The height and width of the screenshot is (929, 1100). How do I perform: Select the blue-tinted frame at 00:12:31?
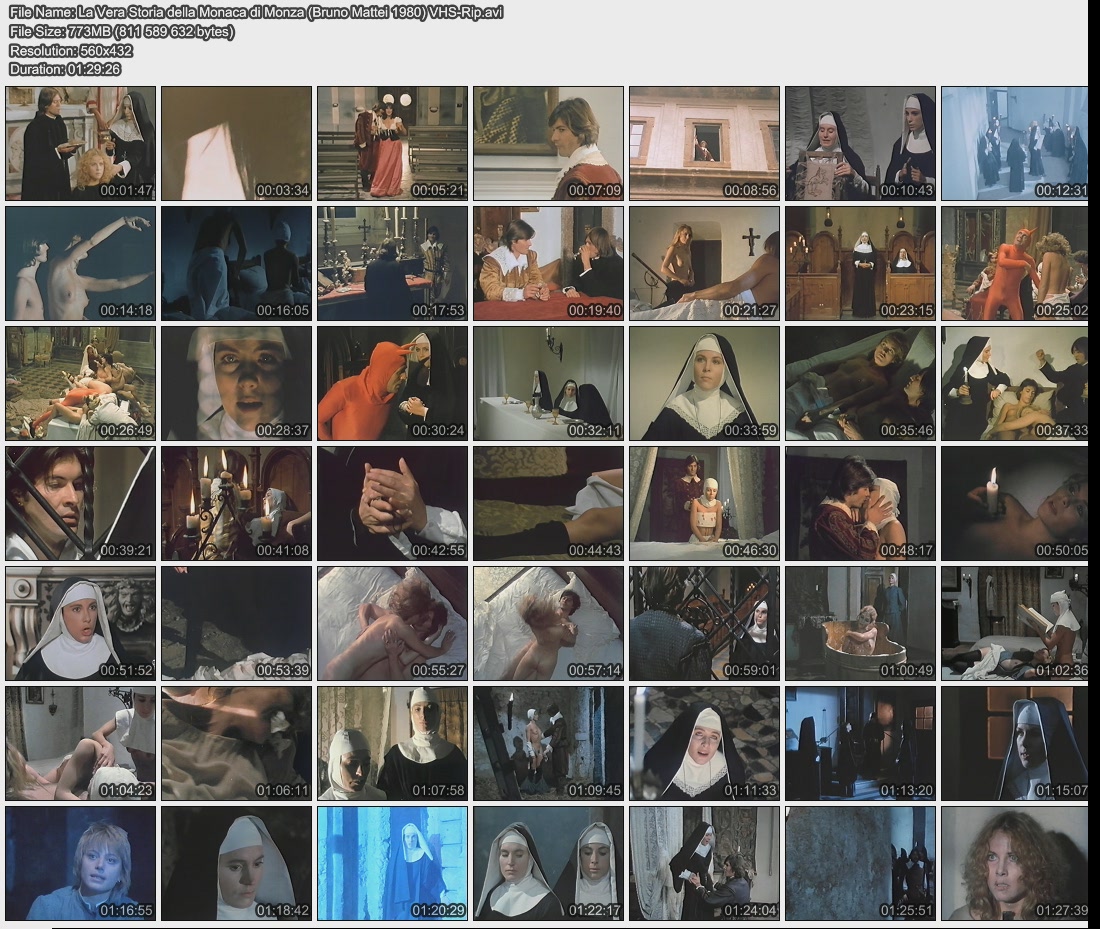[1014, 143]
